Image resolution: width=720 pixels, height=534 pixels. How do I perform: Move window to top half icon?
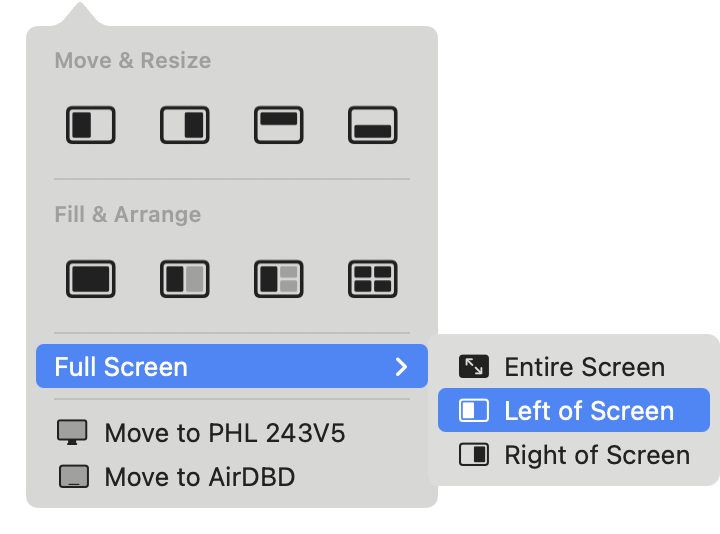[279, 125]
